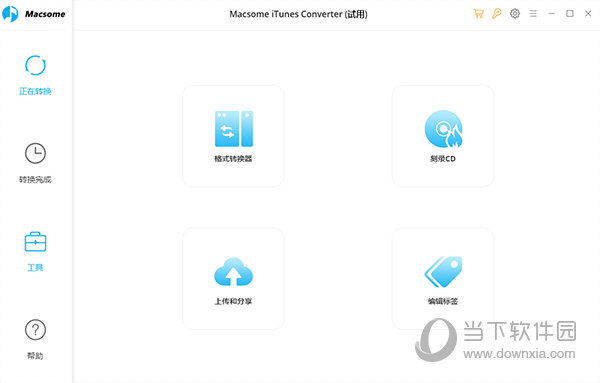Click the 上传和分享 caption
The image size is (600, 383).
pos(233,301)
